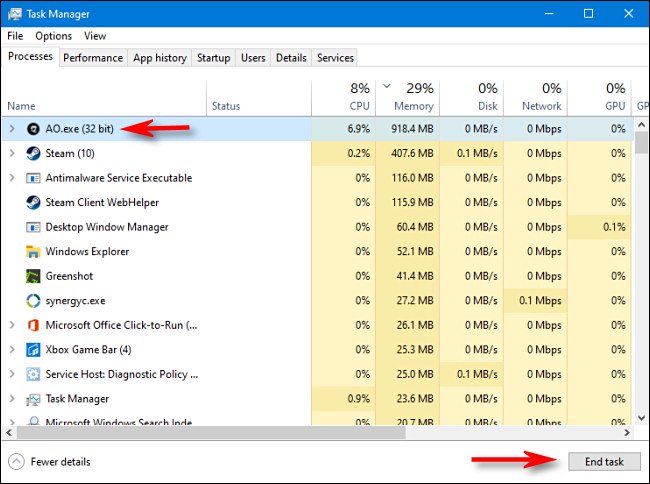Expand the Antimalware Service Executable entry
650x484 pixels.
pos(12,178)
